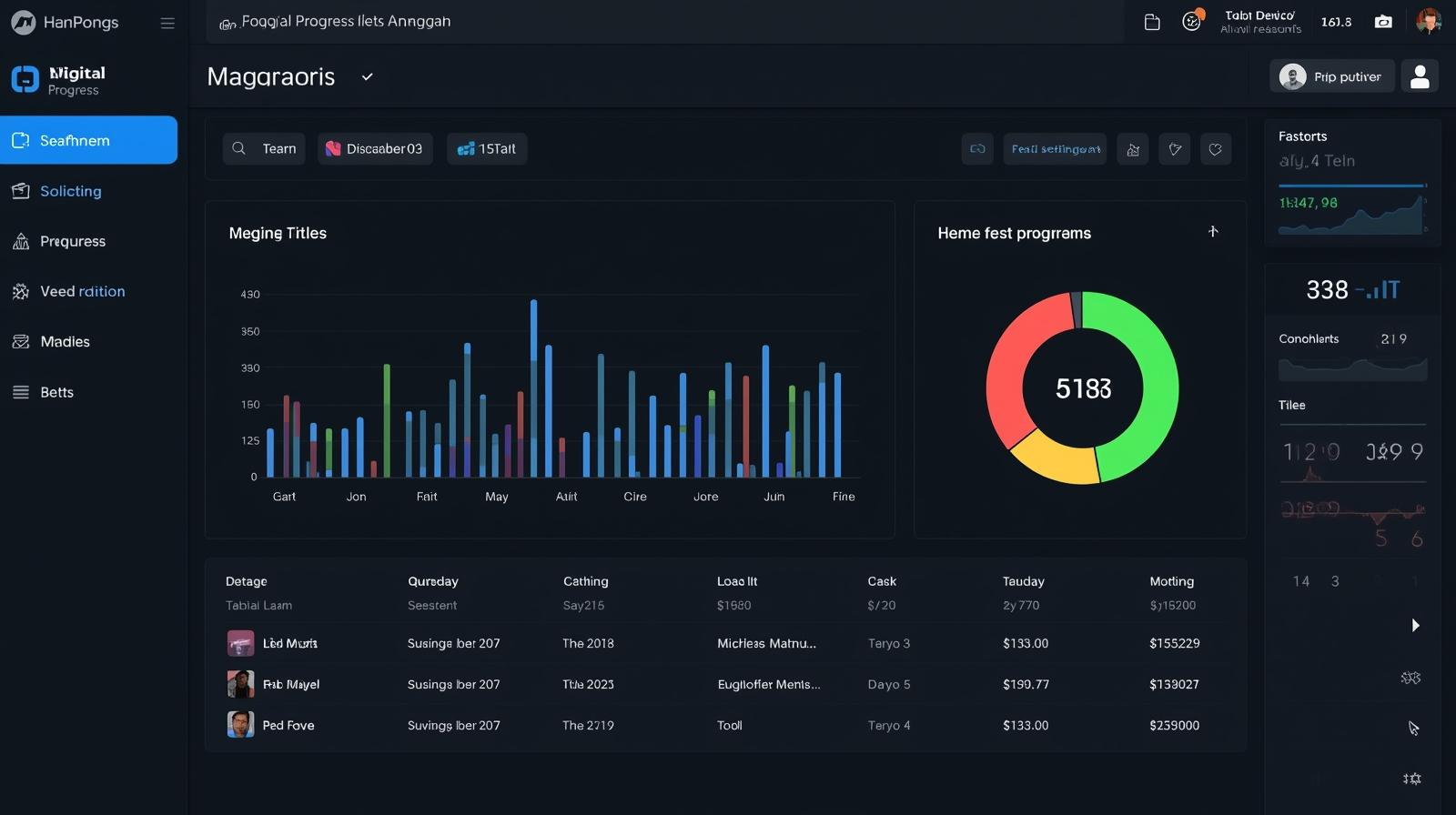Expand the Magaraoris title dropdown chevron
This screenshot has height=815, width=1456.
(x=368, y=77)
